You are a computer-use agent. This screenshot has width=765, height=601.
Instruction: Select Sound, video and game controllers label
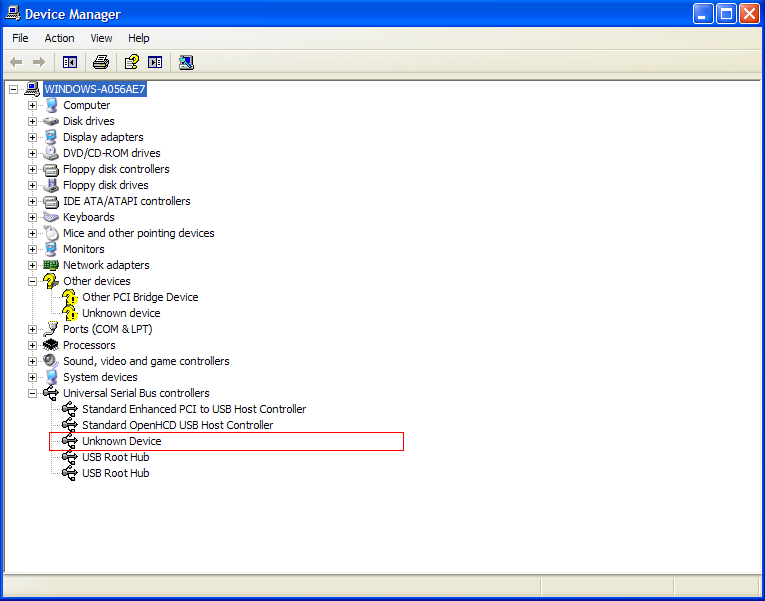tap(146, 361)
